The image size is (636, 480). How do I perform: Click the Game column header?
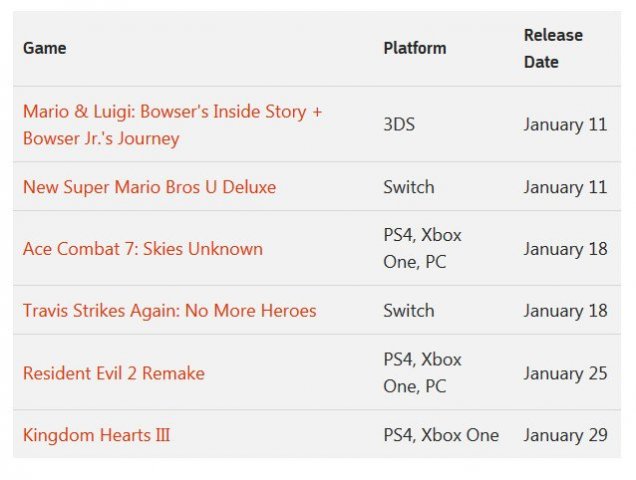point(44,48)
